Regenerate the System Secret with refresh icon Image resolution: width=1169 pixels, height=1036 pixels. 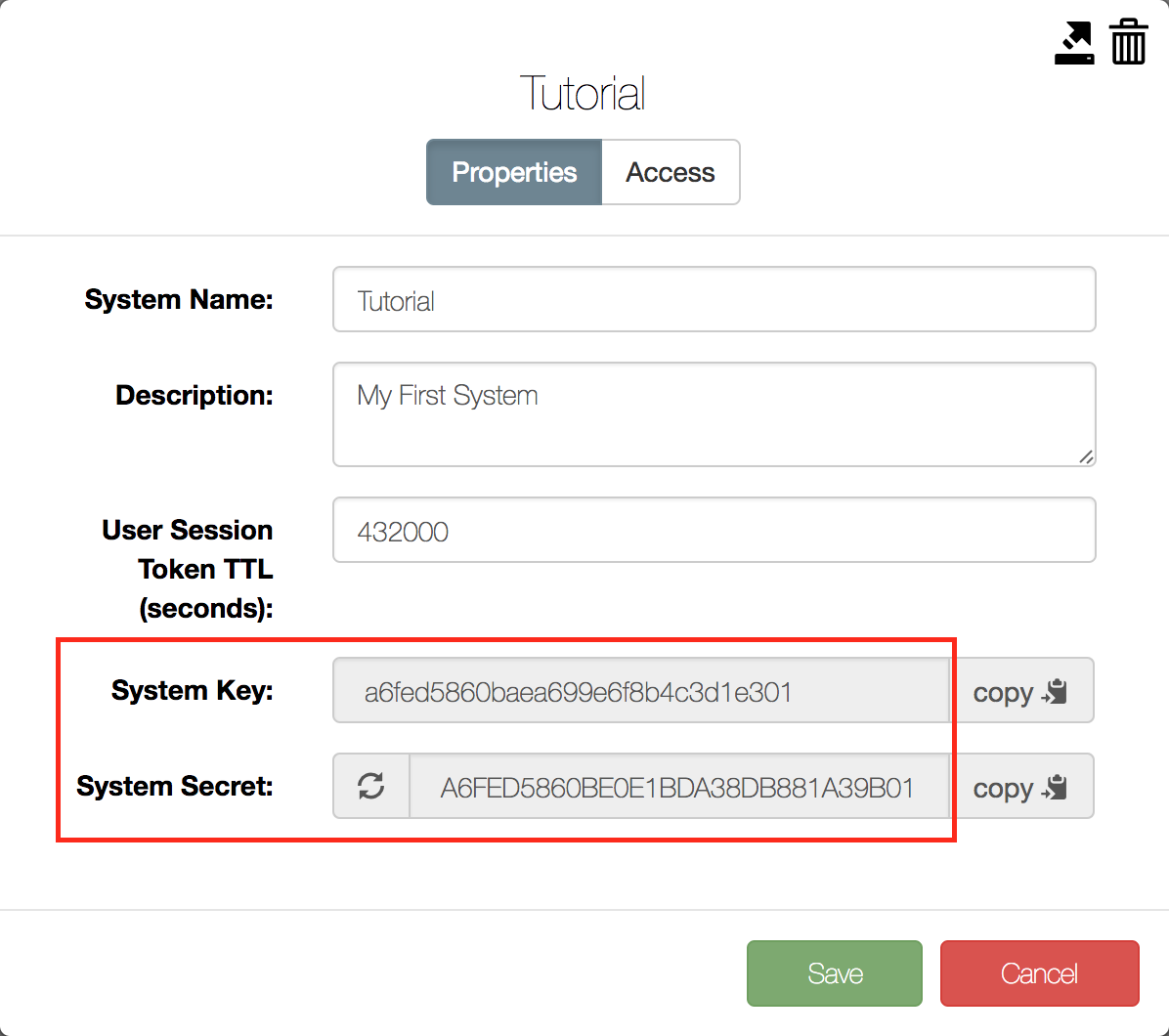tap(371, 787)
